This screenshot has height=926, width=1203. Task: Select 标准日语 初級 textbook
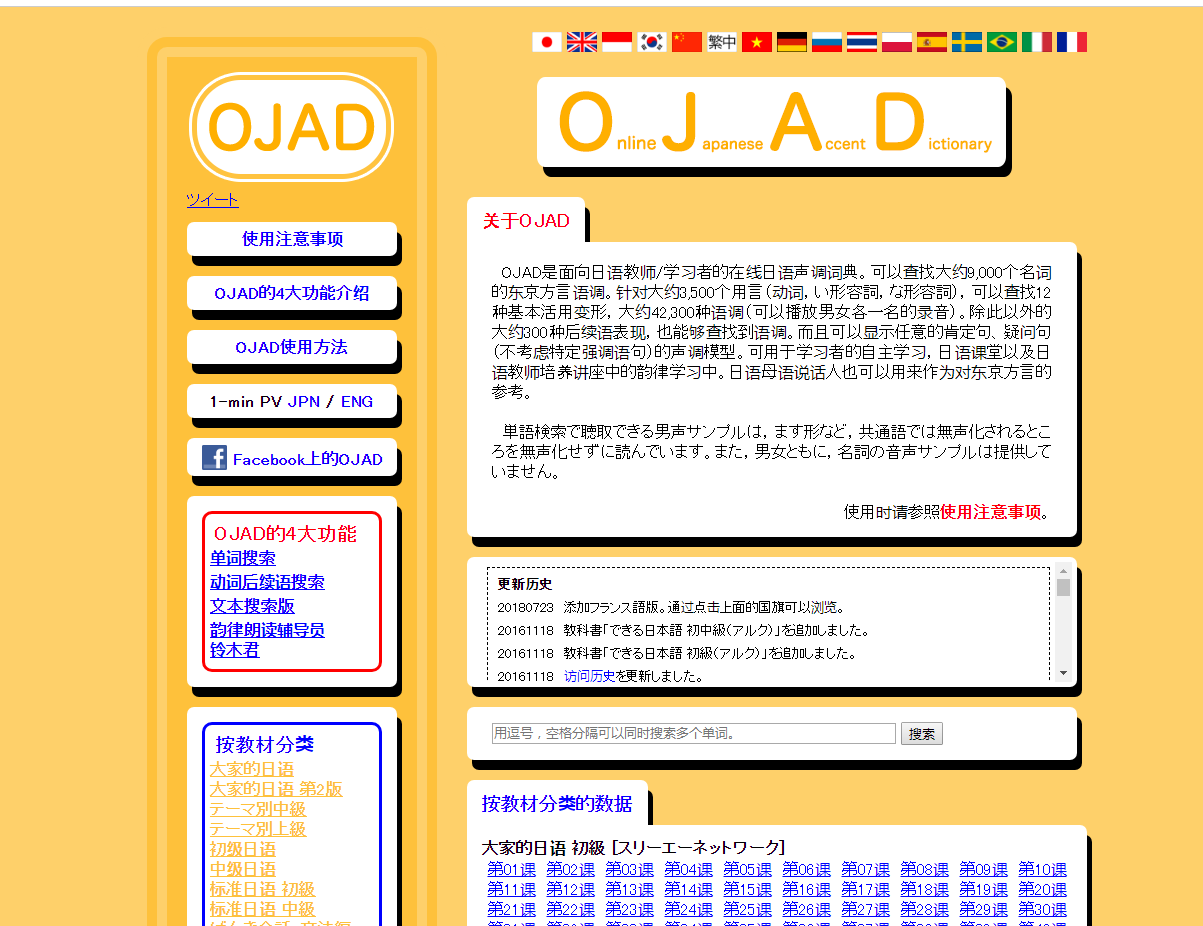click(x=262, y=889)
